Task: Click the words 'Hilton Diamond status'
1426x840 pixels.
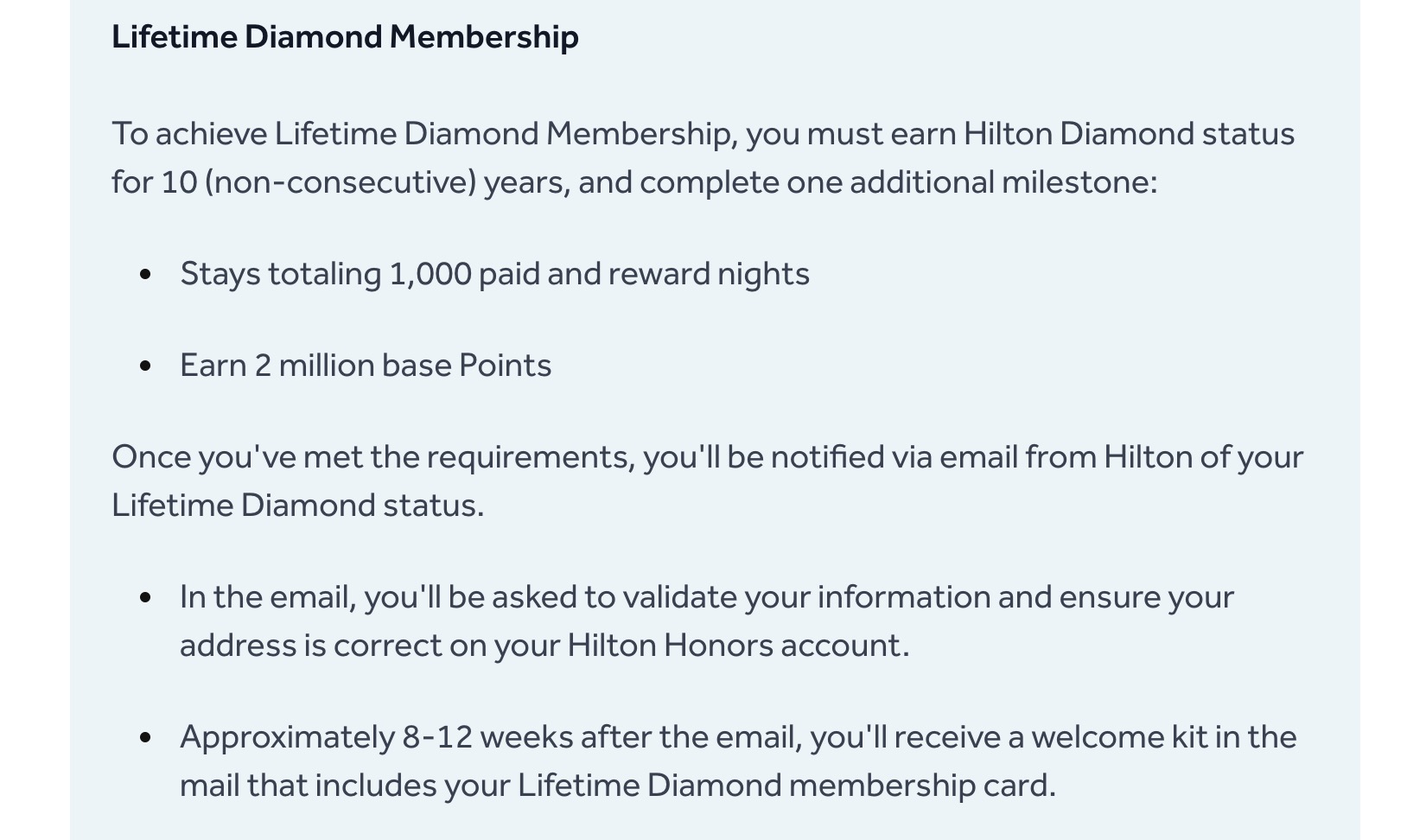Action: click(1130, 134)
